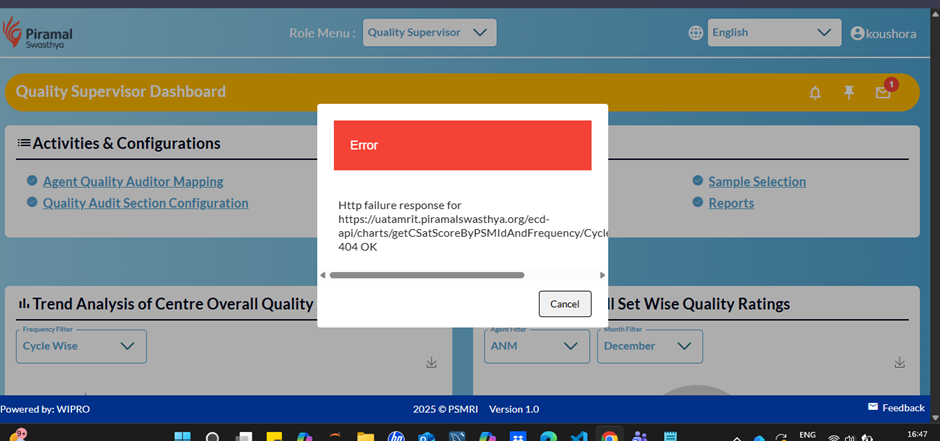The width and height of the screenshot is (940, 441).
Task: Download the Trend Analysis chart
Action: point(431,362)
